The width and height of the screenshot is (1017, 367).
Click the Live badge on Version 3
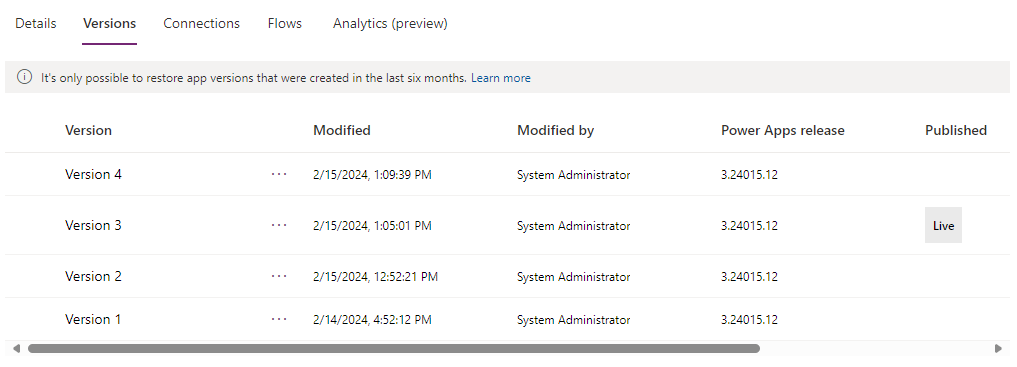[x=943, y=226]
